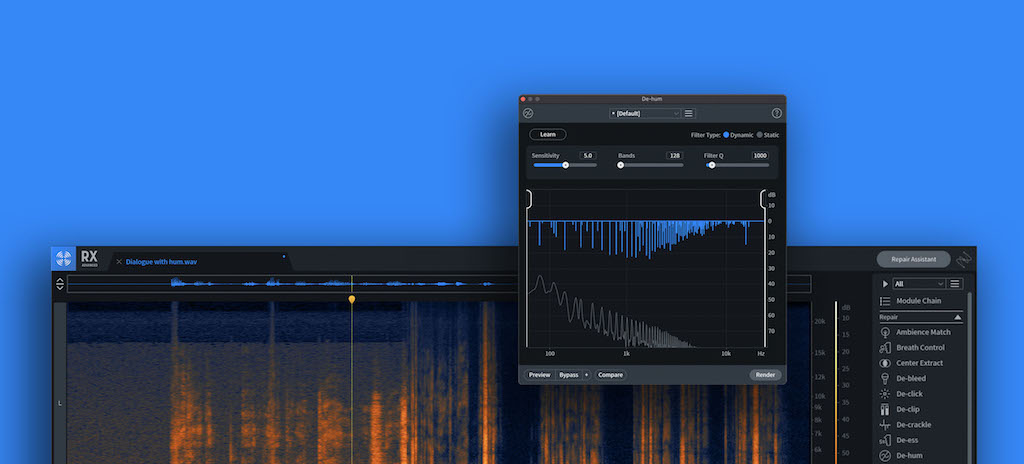
Task: Collapse the Repair section
Action: [957, 317]
